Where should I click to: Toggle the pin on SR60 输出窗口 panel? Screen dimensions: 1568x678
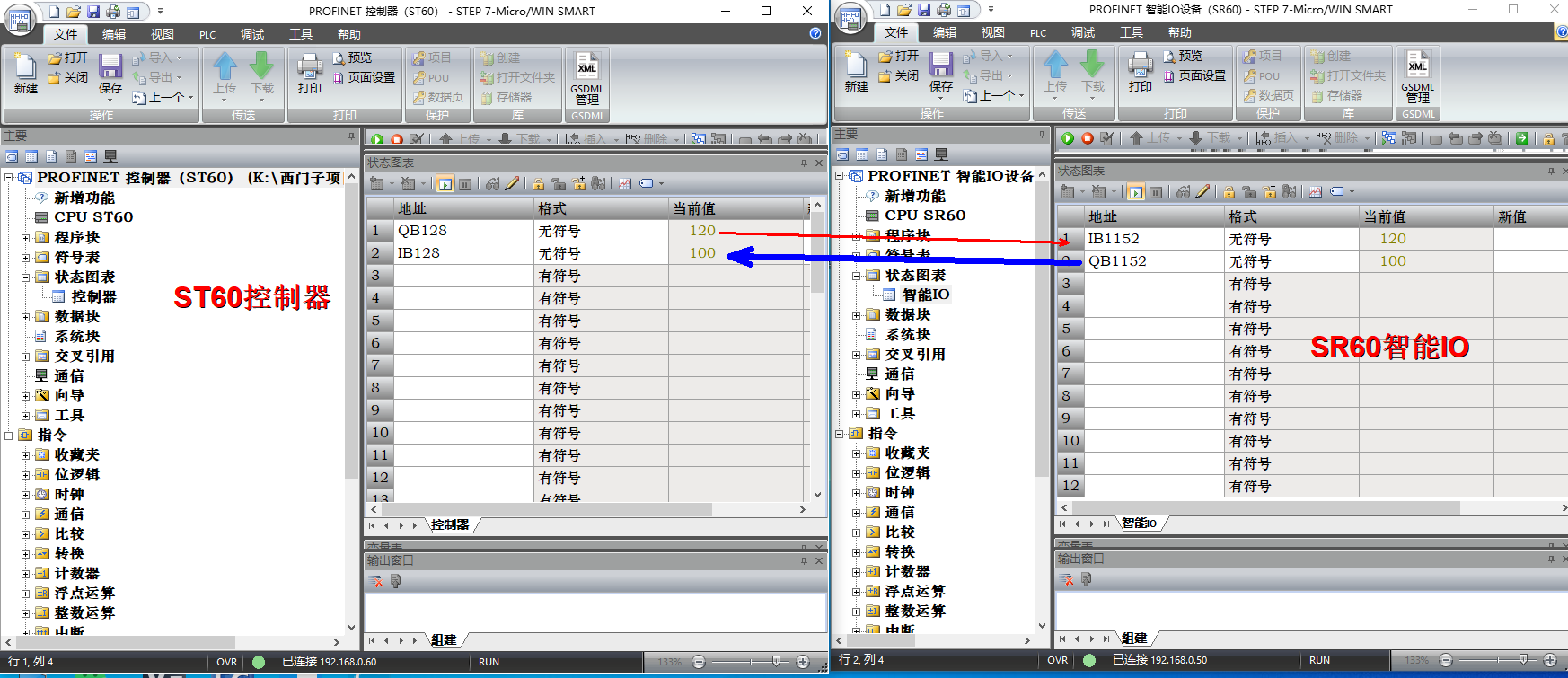1551,559
